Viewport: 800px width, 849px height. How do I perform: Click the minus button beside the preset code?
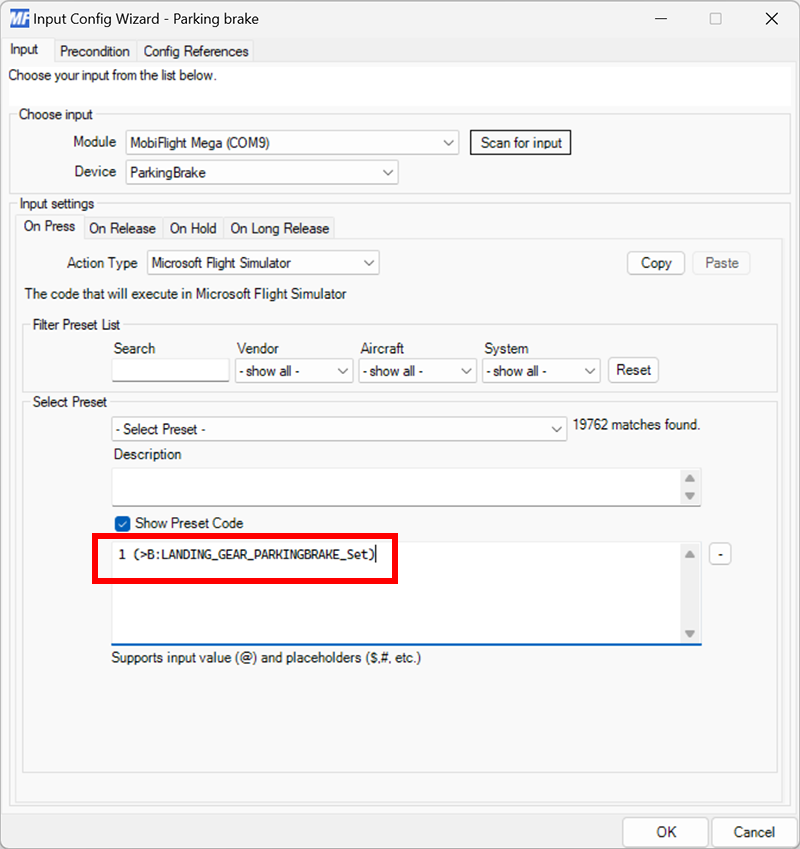(720, 554)
